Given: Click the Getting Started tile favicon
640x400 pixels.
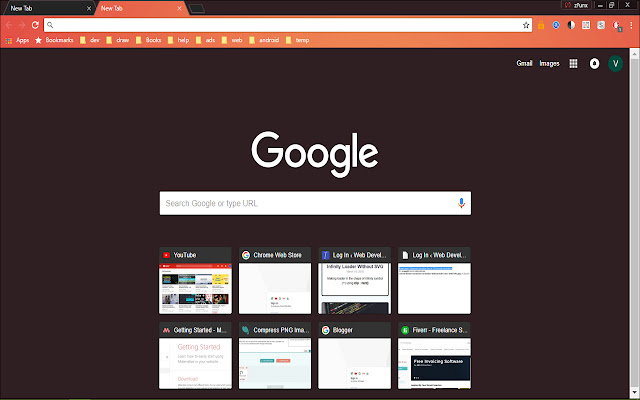Looking at the screenshot, I should (x=166, y=330).
